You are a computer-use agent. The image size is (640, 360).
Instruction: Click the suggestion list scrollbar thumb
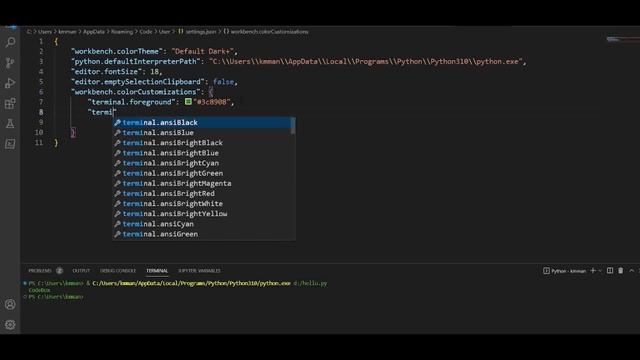pyautogui.click(x=293, y=126)
